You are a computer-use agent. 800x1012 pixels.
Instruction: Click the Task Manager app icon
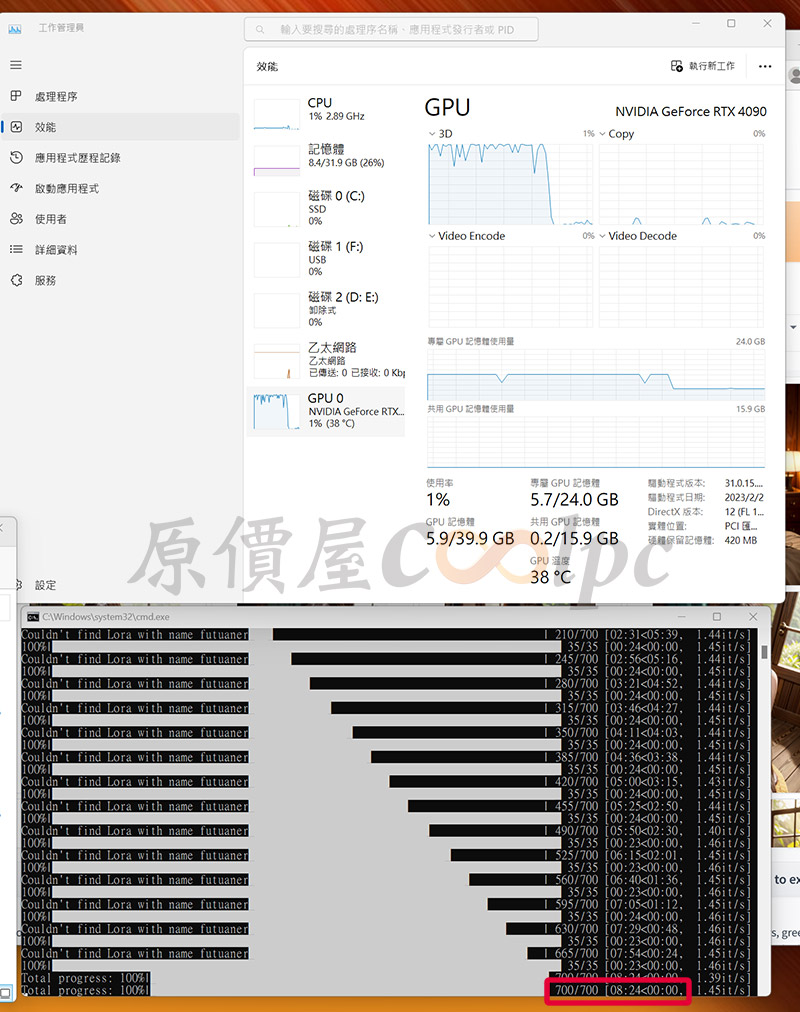(x=15, y=28)
